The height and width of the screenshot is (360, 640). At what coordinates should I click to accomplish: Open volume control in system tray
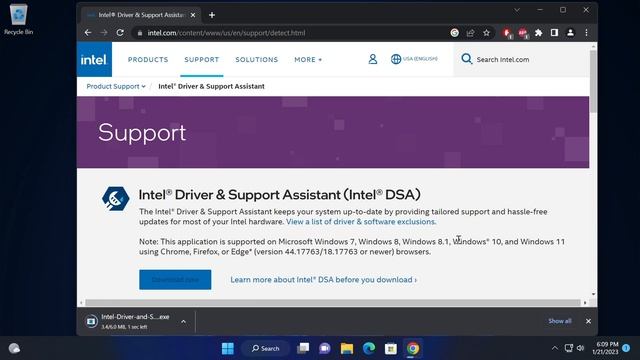pyautogui.click(x=580, y=348)
